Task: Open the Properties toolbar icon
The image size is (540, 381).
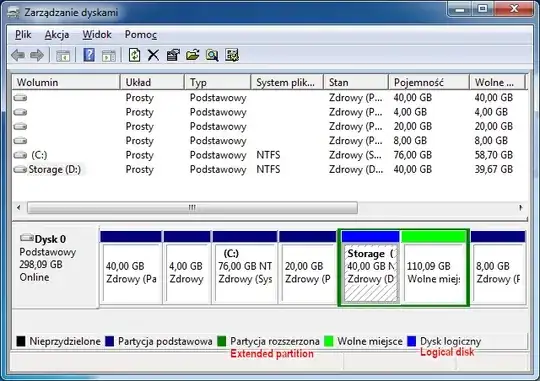Action: [173, 55]
